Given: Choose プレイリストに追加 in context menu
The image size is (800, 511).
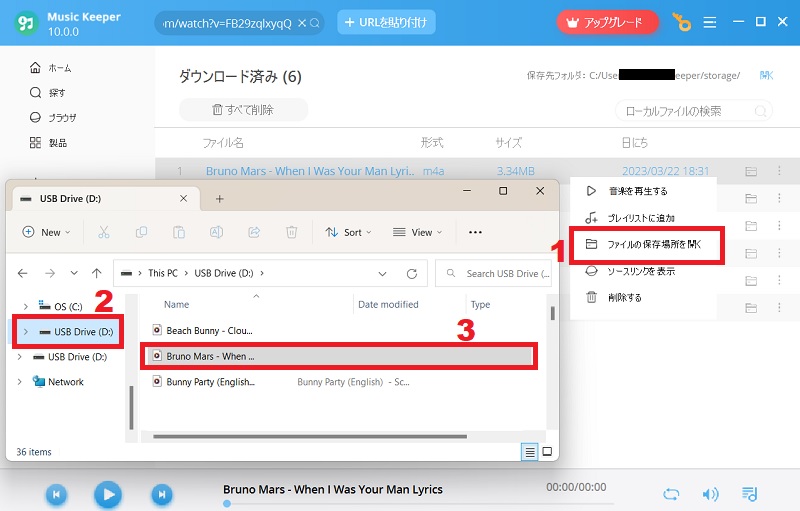Looking at the screenshot, I should pos(640,217).
